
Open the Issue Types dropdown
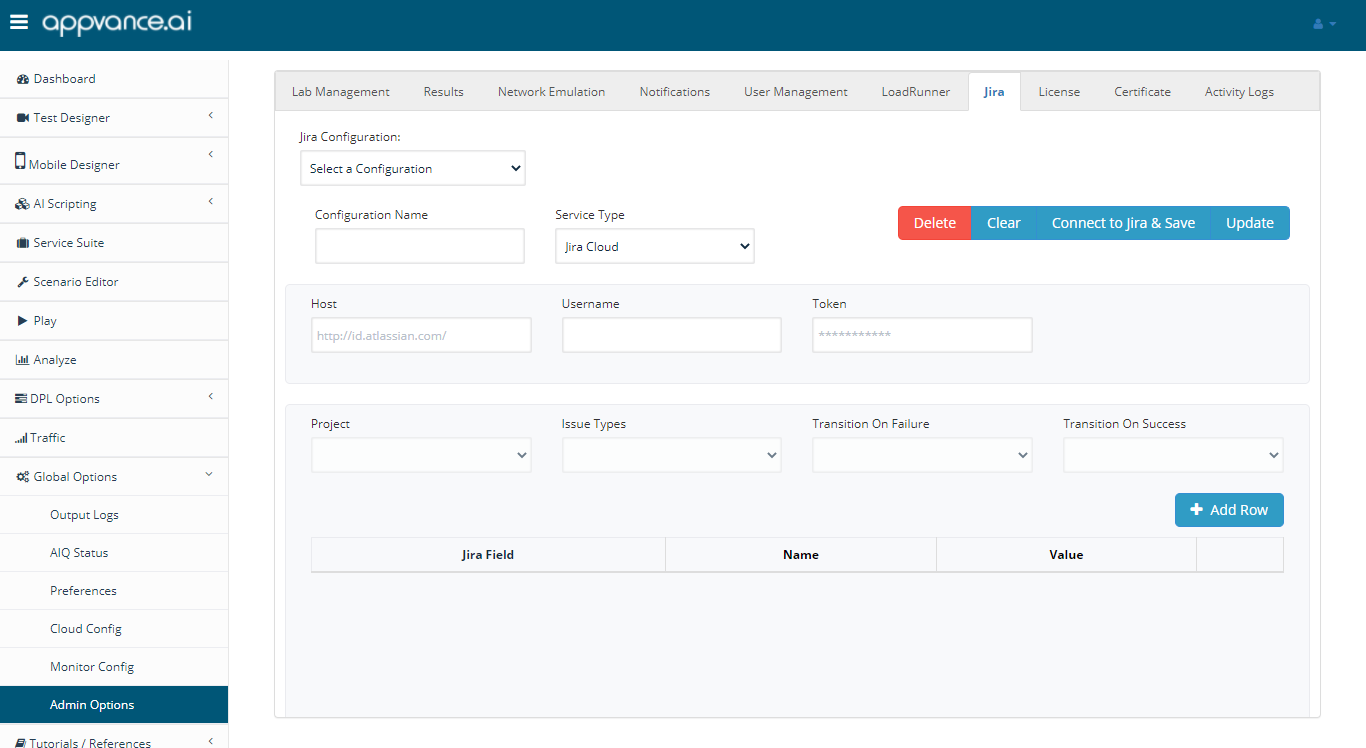coord(672,455)
